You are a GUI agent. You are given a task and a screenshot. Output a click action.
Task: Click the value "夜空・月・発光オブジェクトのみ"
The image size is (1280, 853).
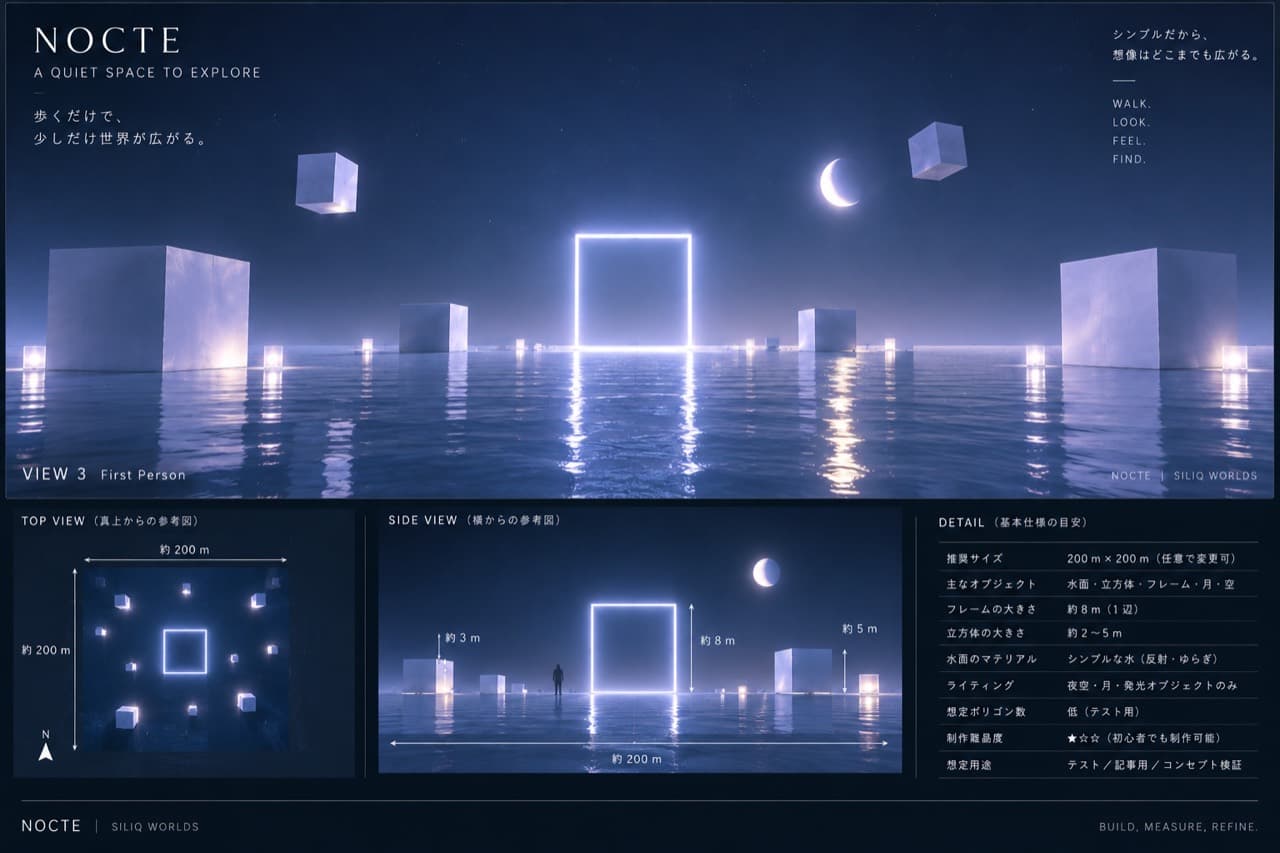coord(1152,686)
